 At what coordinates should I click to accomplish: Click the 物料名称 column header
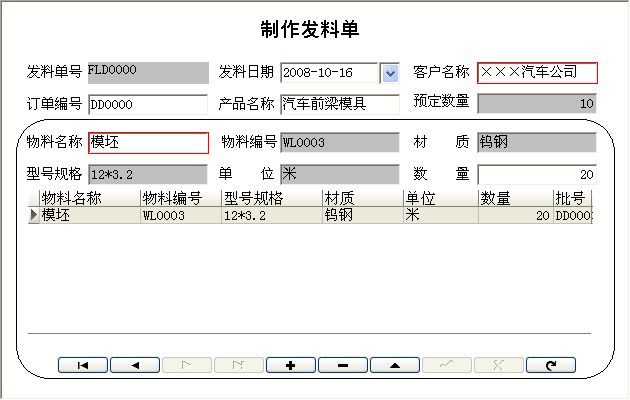click(x=90, y=198)
